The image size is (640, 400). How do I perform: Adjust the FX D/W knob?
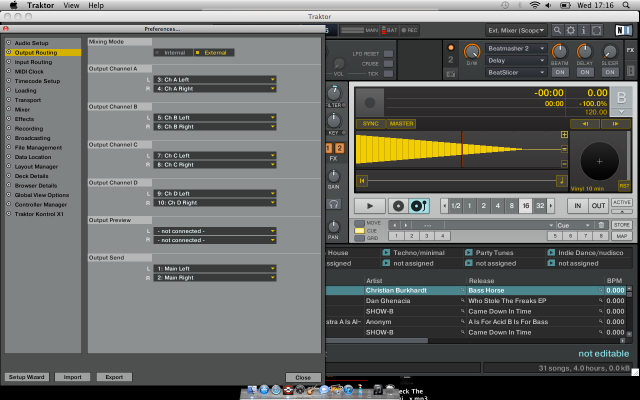[472, 52]
